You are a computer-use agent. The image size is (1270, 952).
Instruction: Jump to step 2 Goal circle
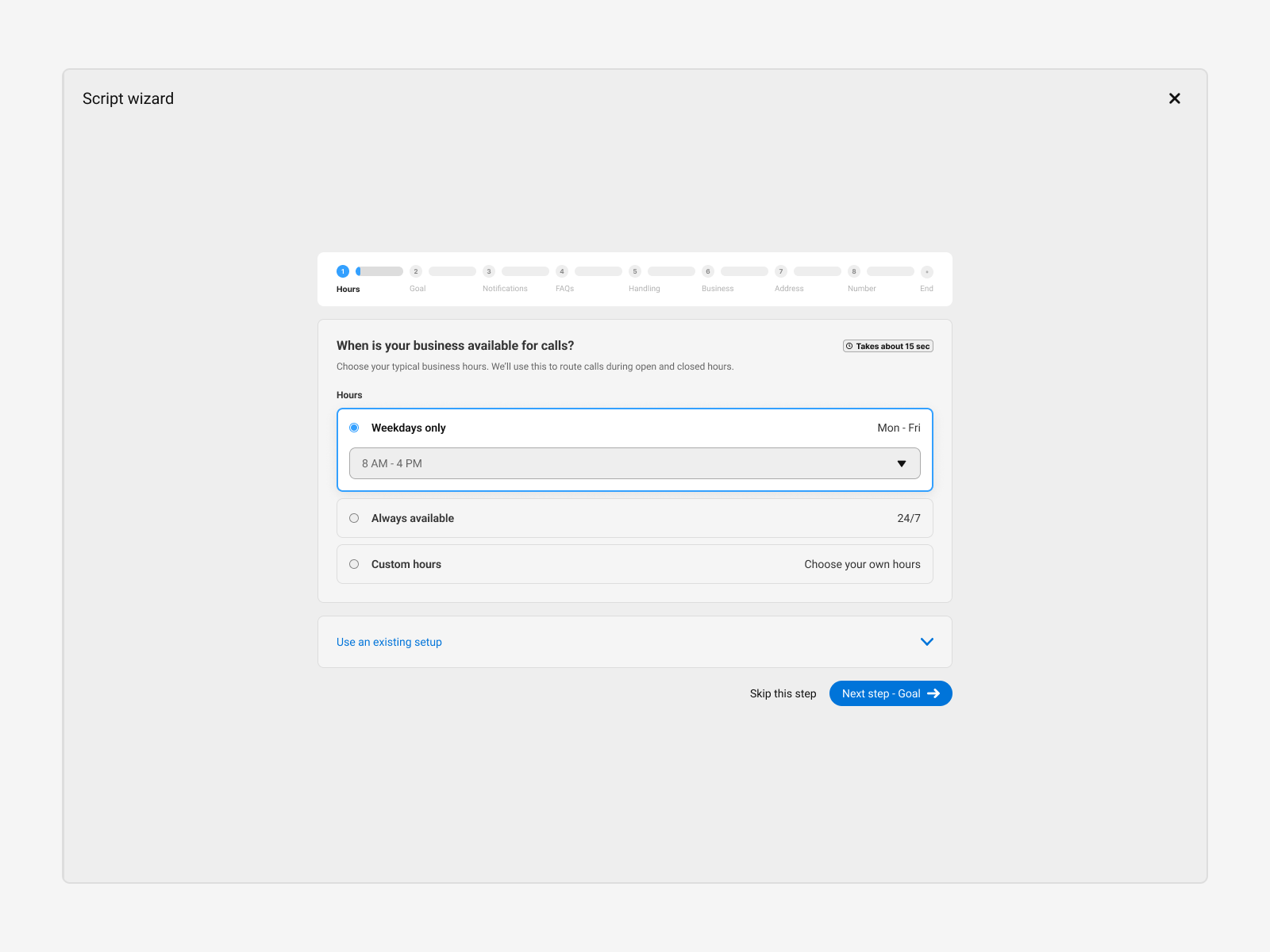click(x=416, y=271)
